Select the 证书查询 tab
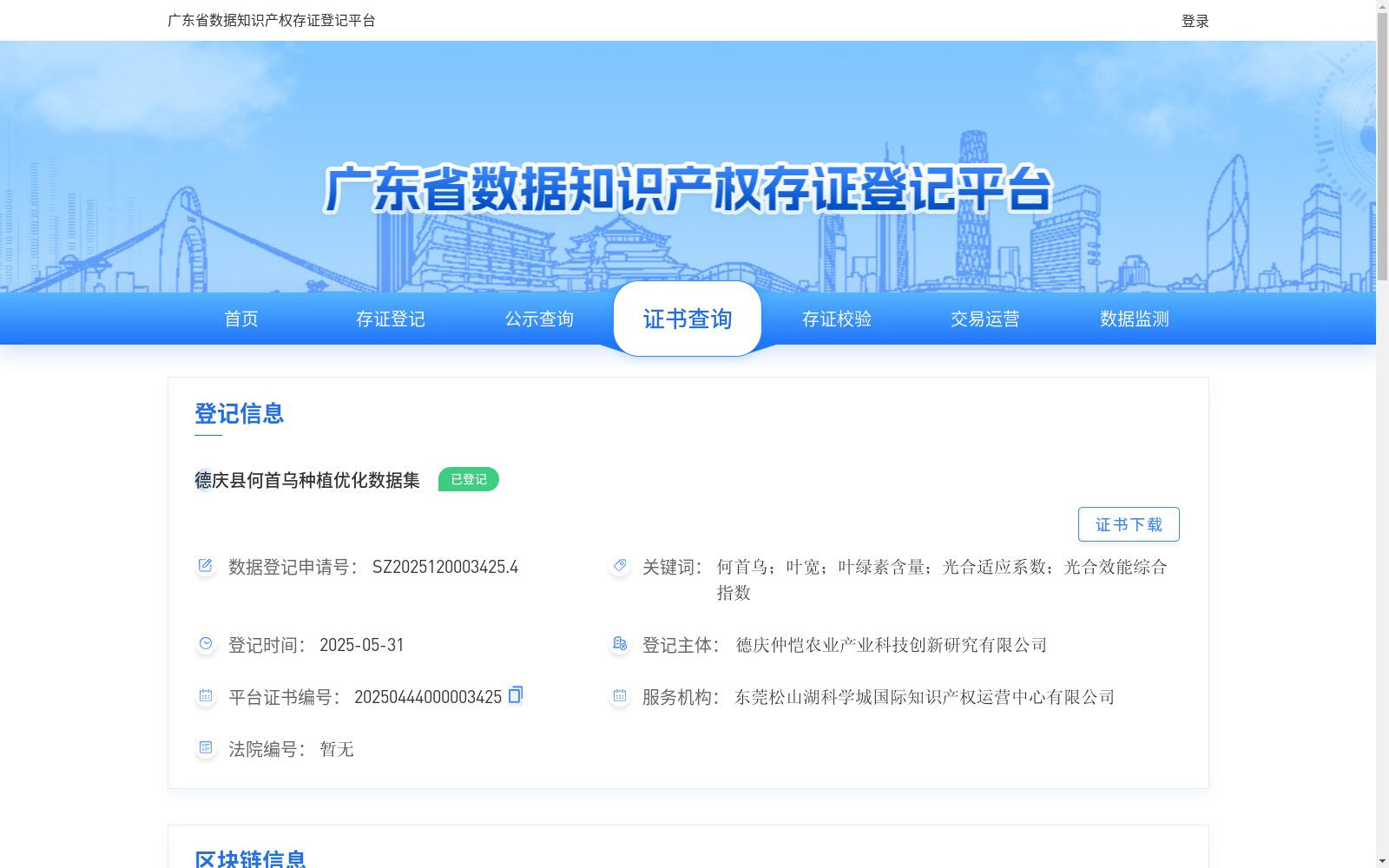This screenshot has height=868, width=1389. (x=688, y=319)
